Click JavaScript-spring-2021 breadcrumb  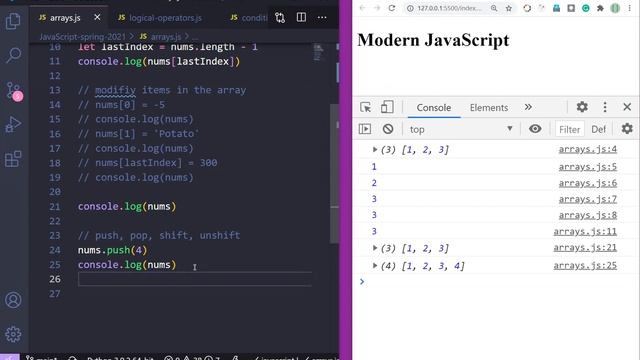click(82, 37)
